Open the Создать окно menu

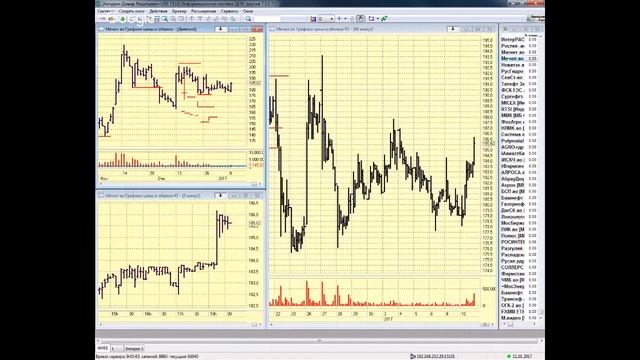(132, 11)
